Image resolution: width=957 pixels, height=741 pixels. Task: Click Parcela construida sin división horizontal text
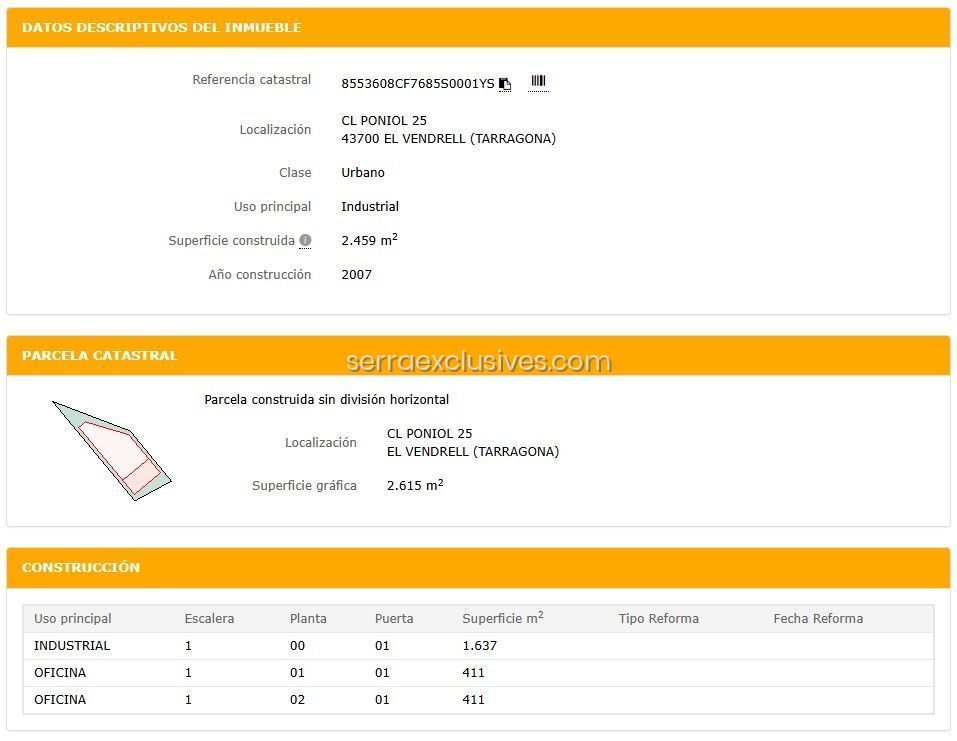click(x=327, y=400)
